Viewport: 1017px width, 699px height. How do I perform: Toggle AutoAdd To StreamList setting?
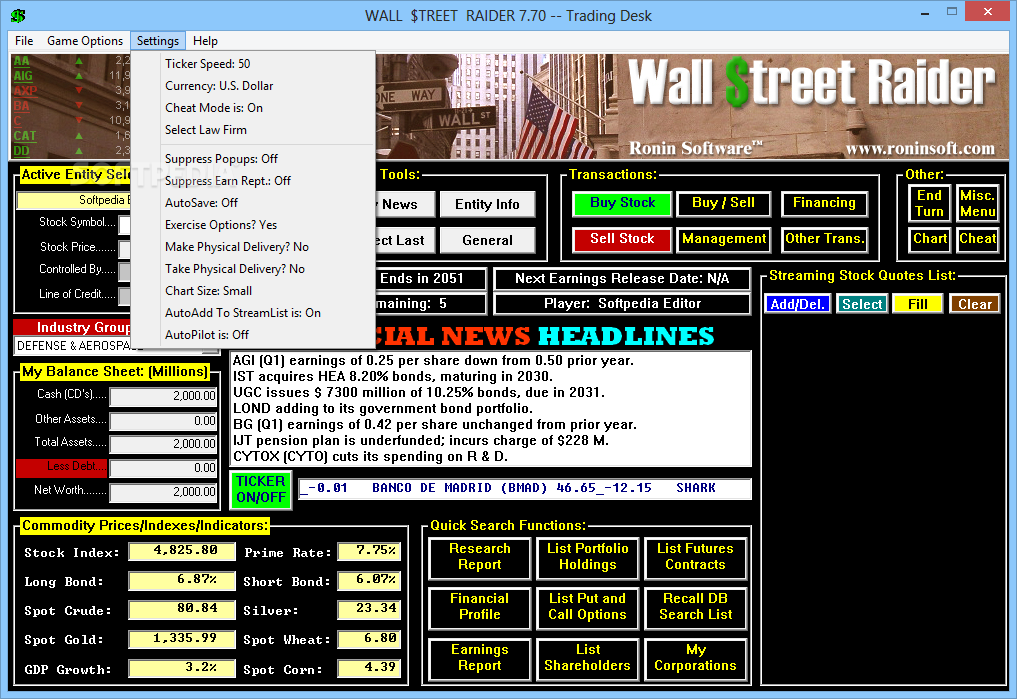coord(253,313)
